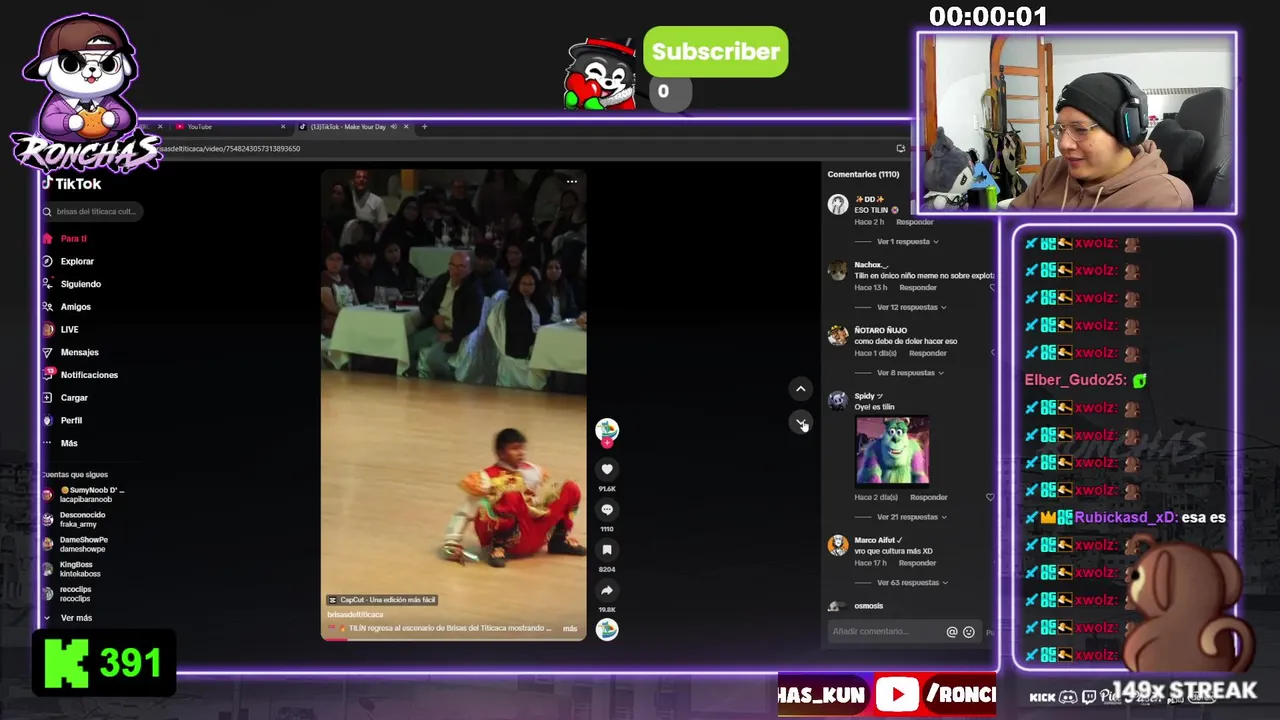Viewport: 1280px width, 720px height.
Task: Click the comments bubble icon
Action: tap(607, 509)
